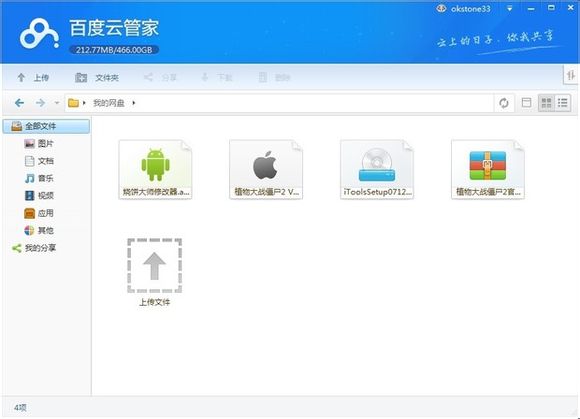This screenshot has width=580, height=419.
Task: Click the eye icon beside username
Action: 441,8
